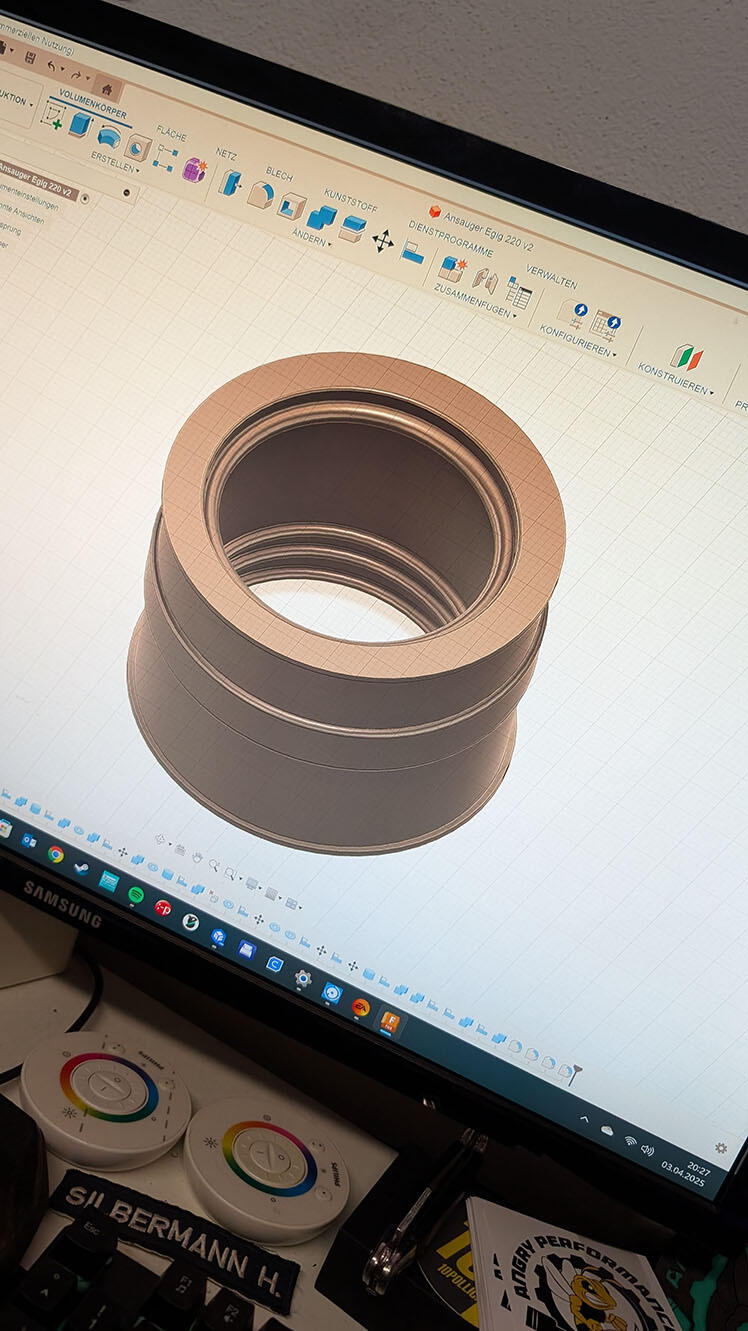Select the Fillet tool in ÄNDERN group

pos(260,194)
